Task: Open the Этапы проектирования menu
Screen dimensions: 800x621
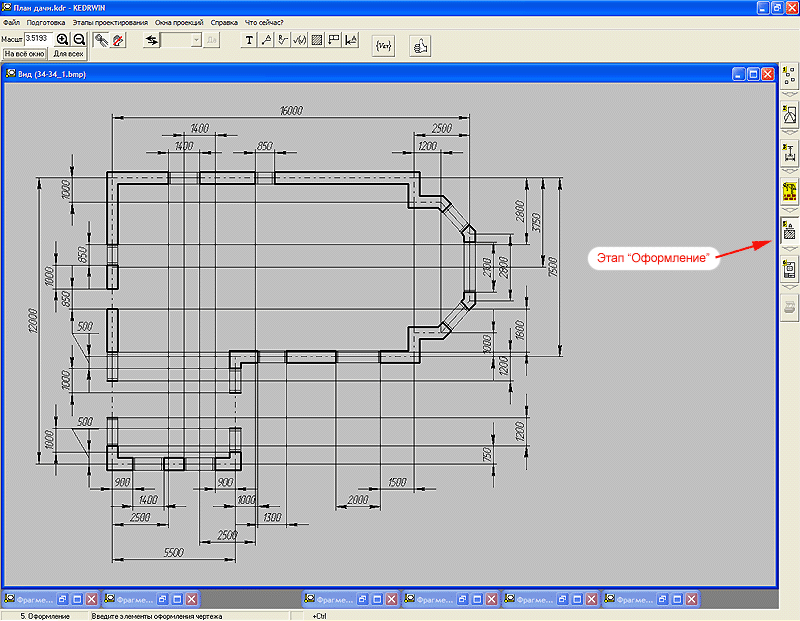Action: click(x=110, y=22)
